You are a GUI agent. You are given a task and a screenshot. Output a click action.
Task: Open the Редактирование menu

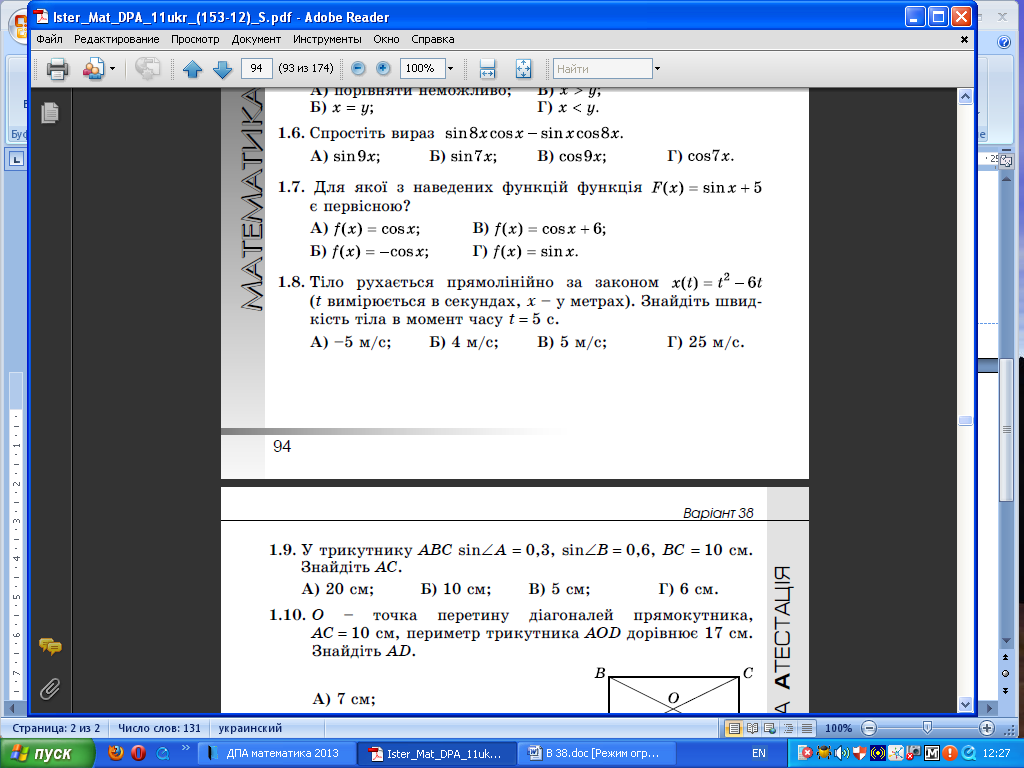click(x=117, y=39)
